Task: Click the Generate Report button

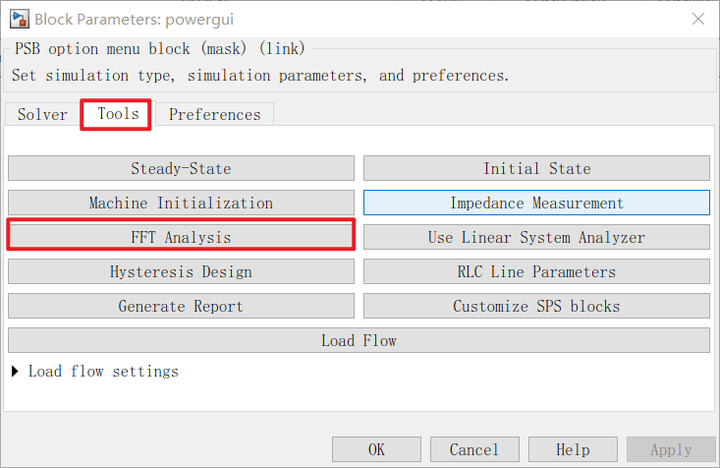Action: [x=181, y=306]
